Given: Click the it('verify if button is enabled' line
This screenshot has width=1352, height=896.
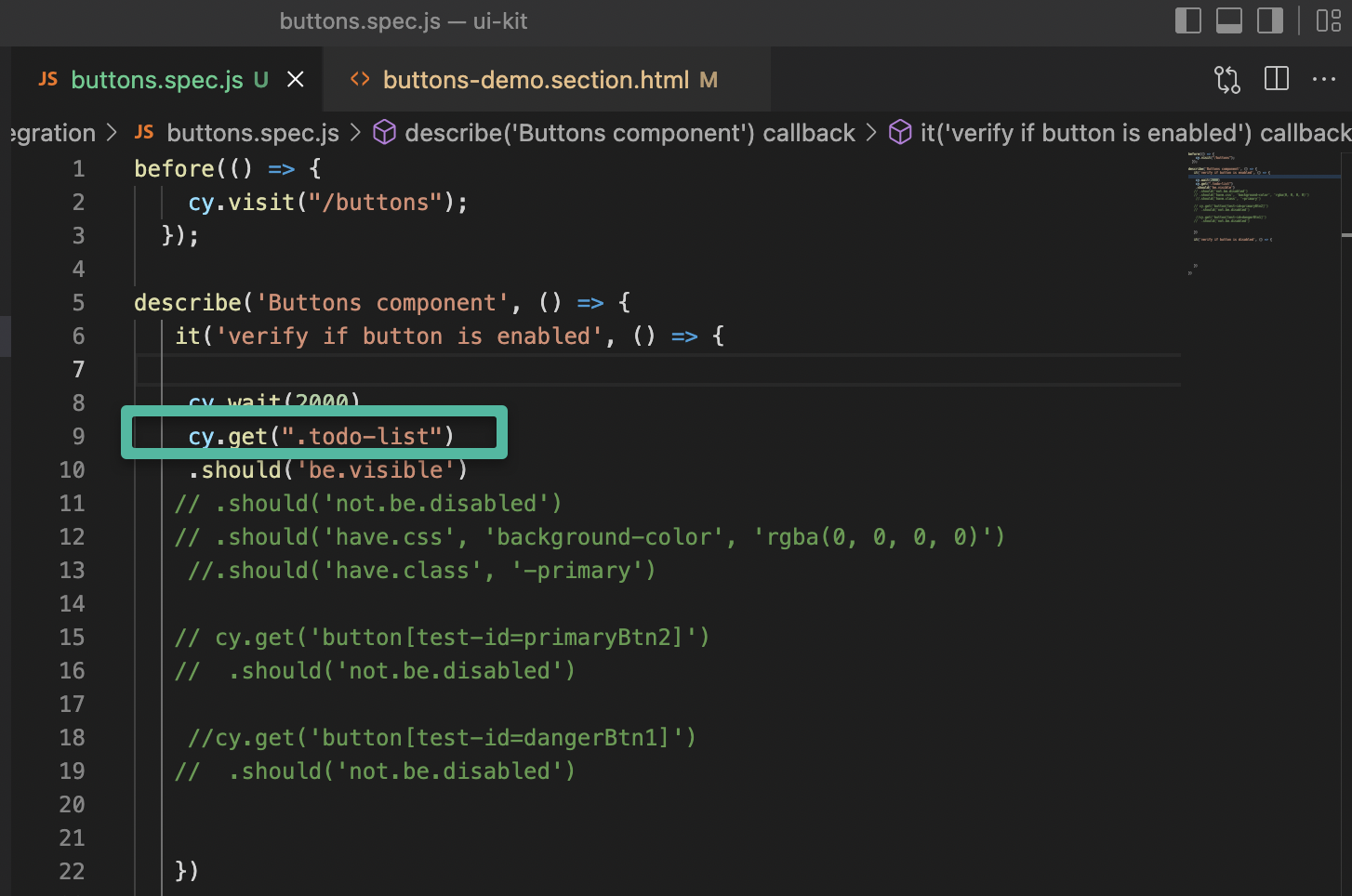Looking at the screenshot, I should click(x=450, y=336).
